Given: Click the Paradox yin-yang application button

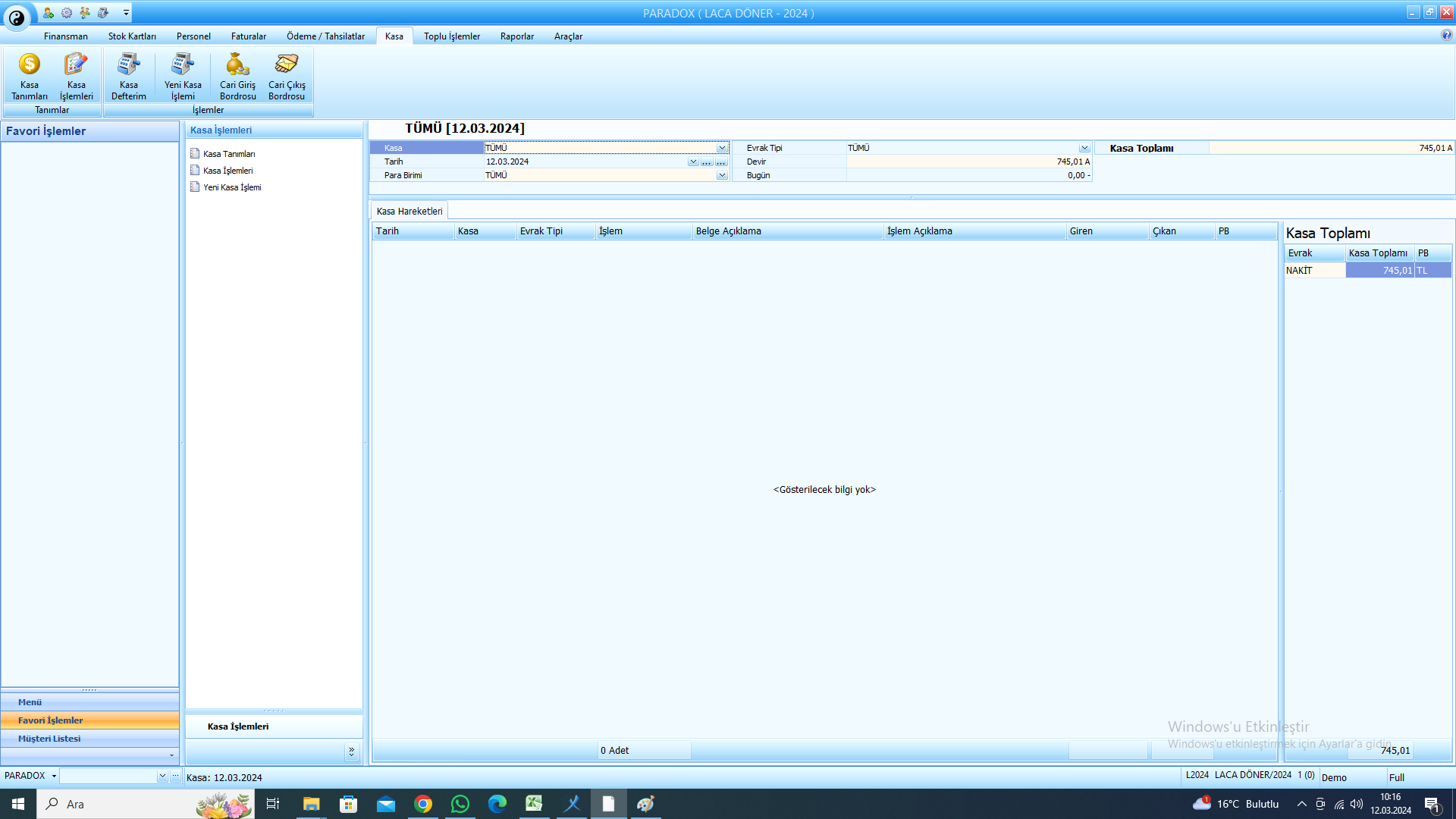Looking at the screenshot, I should pyautogui.click(x=17, y=17).
